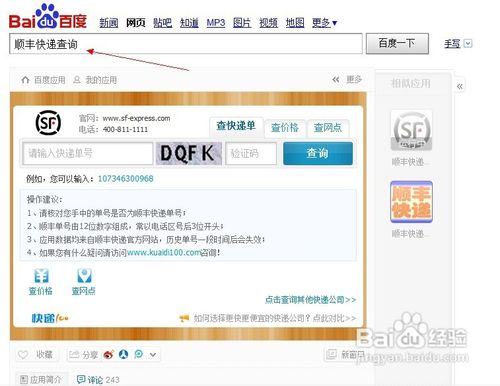Open the 知道 link

189,23
